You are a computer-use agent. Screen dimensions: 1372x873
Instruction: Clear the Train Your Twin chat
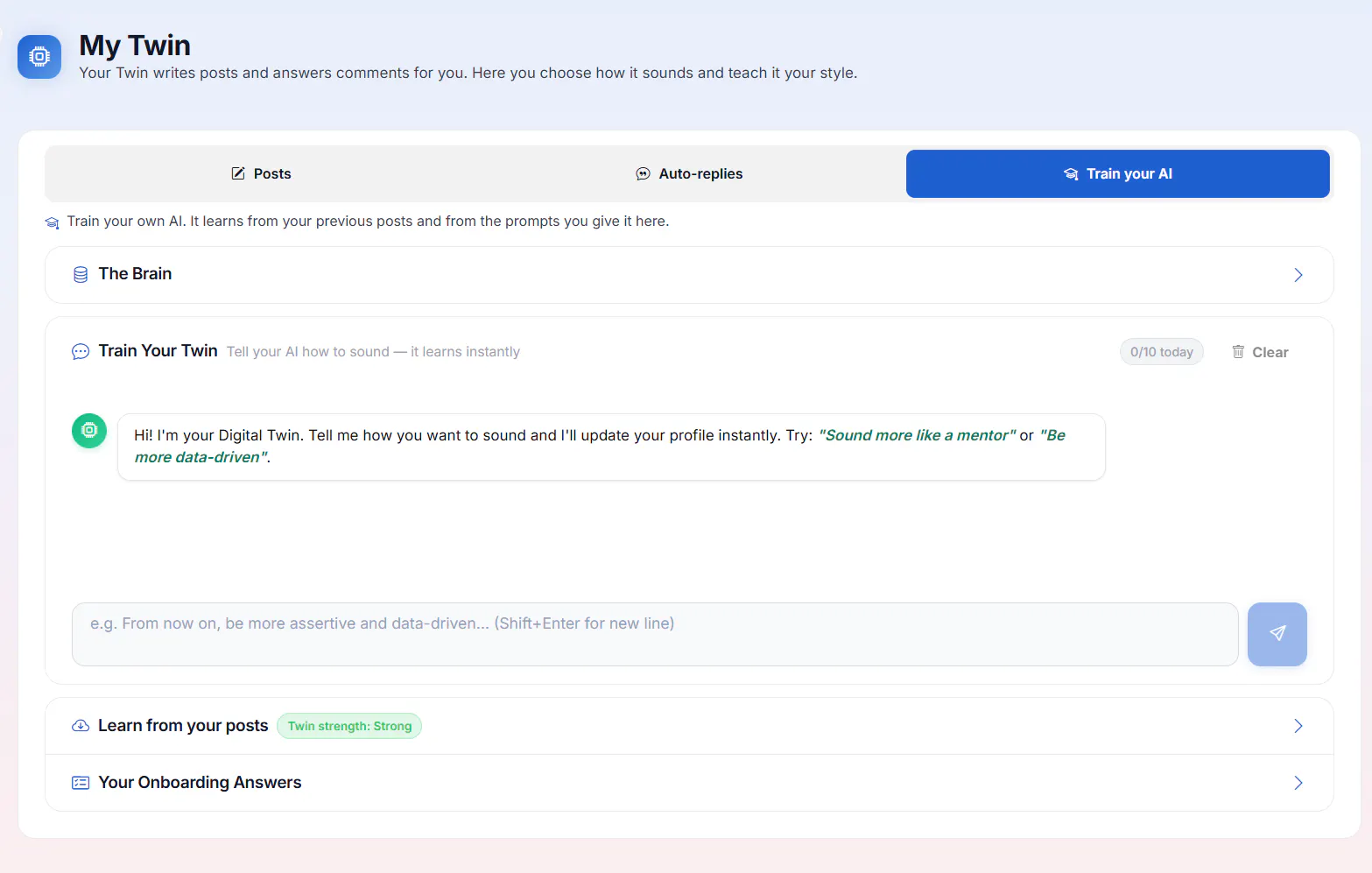point(1260,352)
